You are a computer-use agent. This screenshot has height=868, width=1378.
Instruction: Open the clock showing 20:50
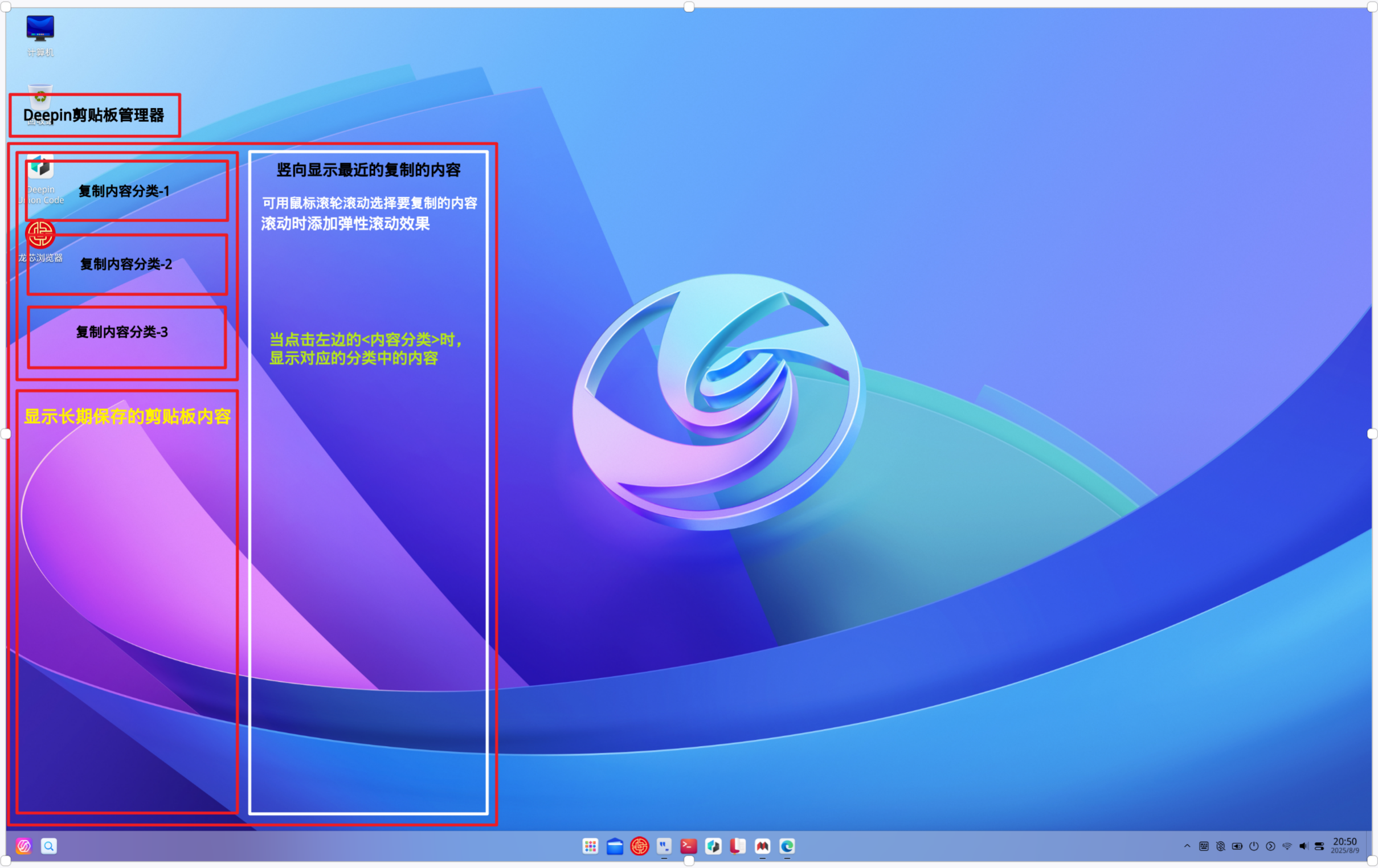(1345, 845)
